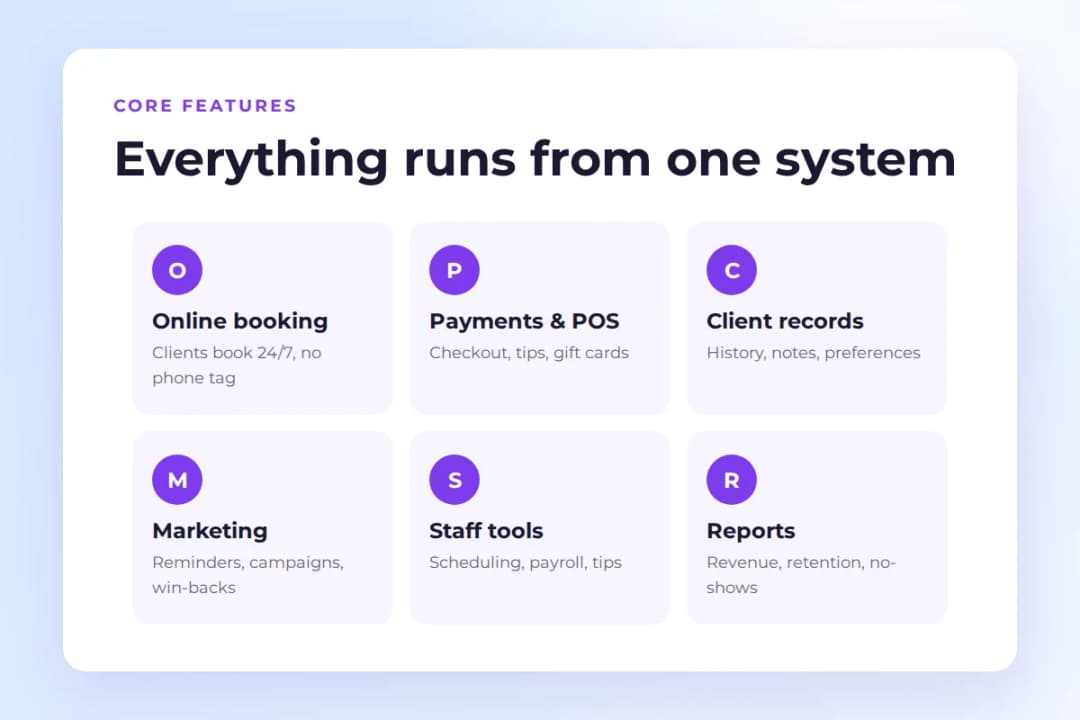Click the purple S icon for Staff tools
This screenshot has height=720, width=1080.
(454, 480)
